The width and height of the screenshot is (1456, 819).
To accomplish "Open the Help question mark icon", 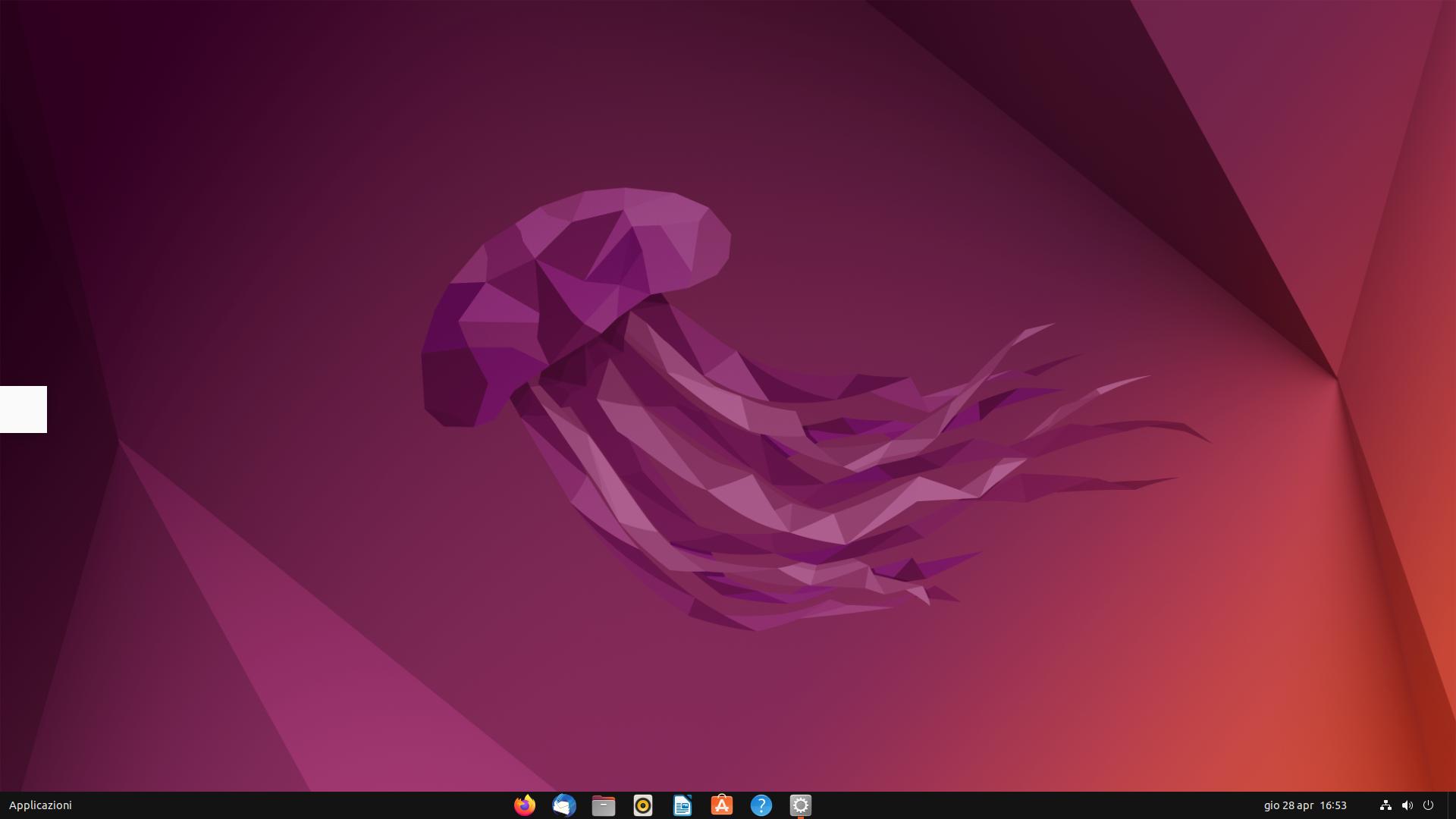I will [x=761, y=805].
